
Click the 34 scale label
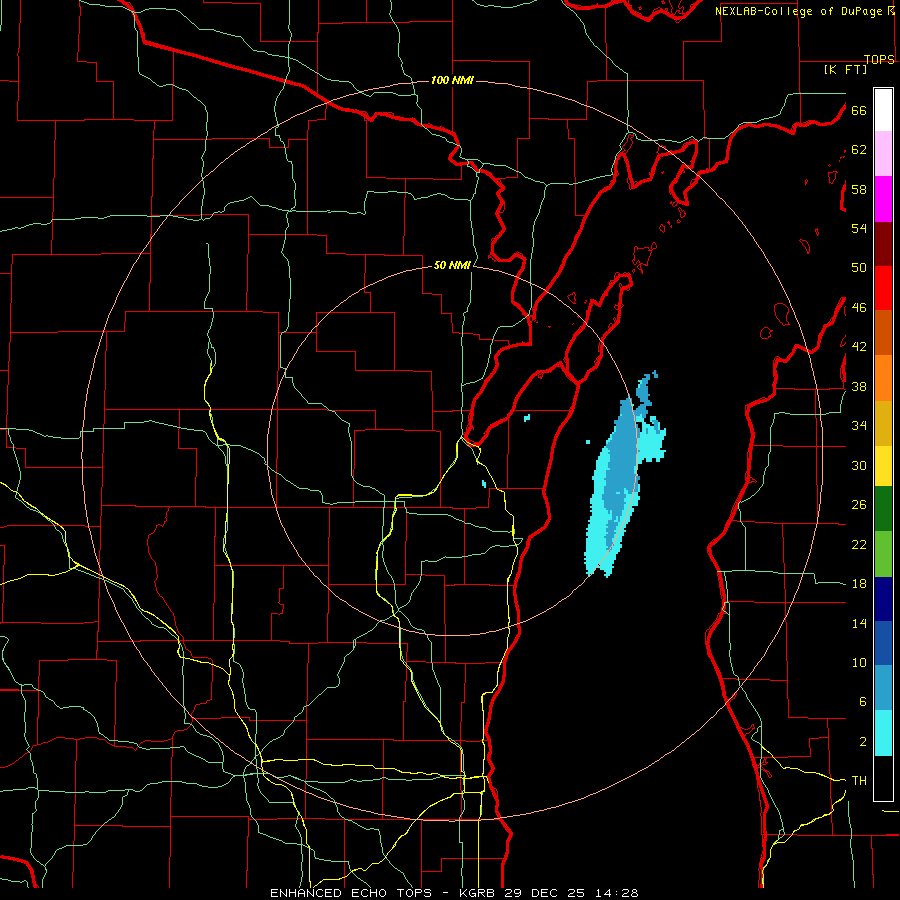pos(859,426)
